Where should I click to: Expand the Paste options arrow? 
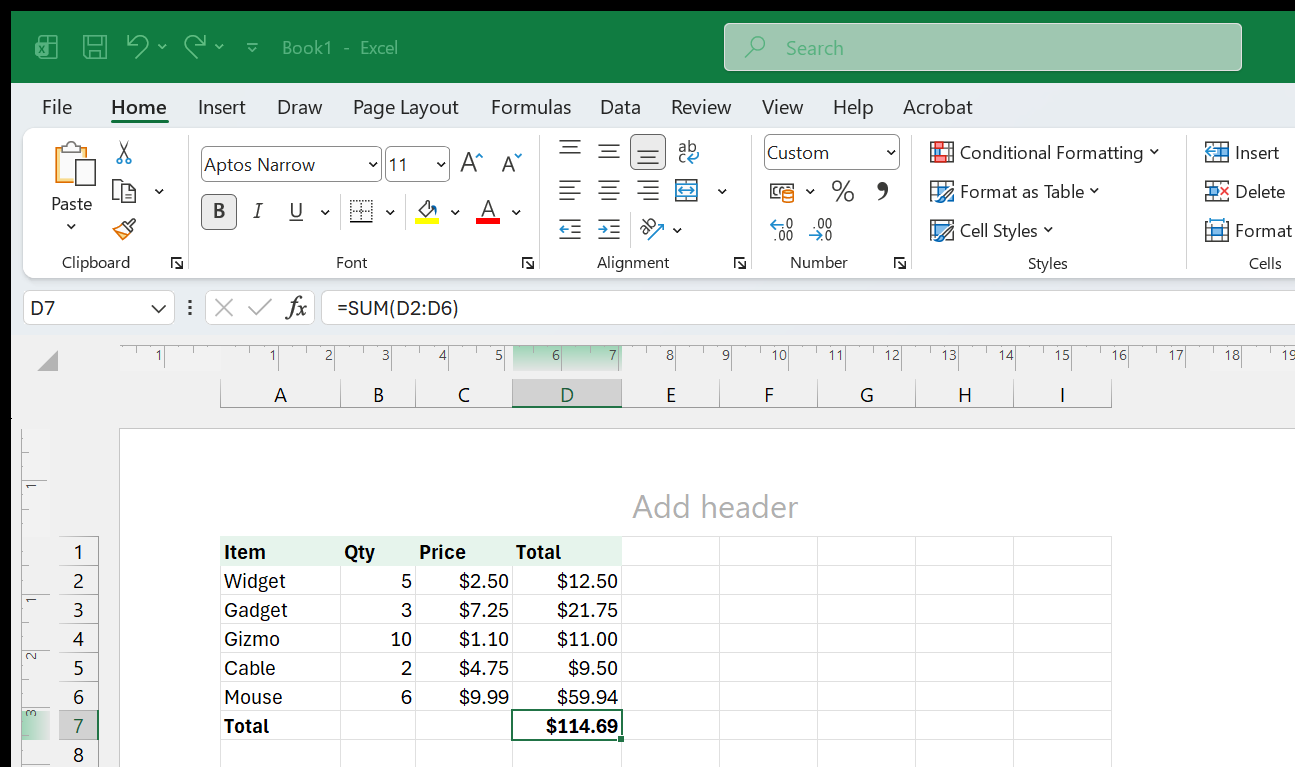coord(72,227)
